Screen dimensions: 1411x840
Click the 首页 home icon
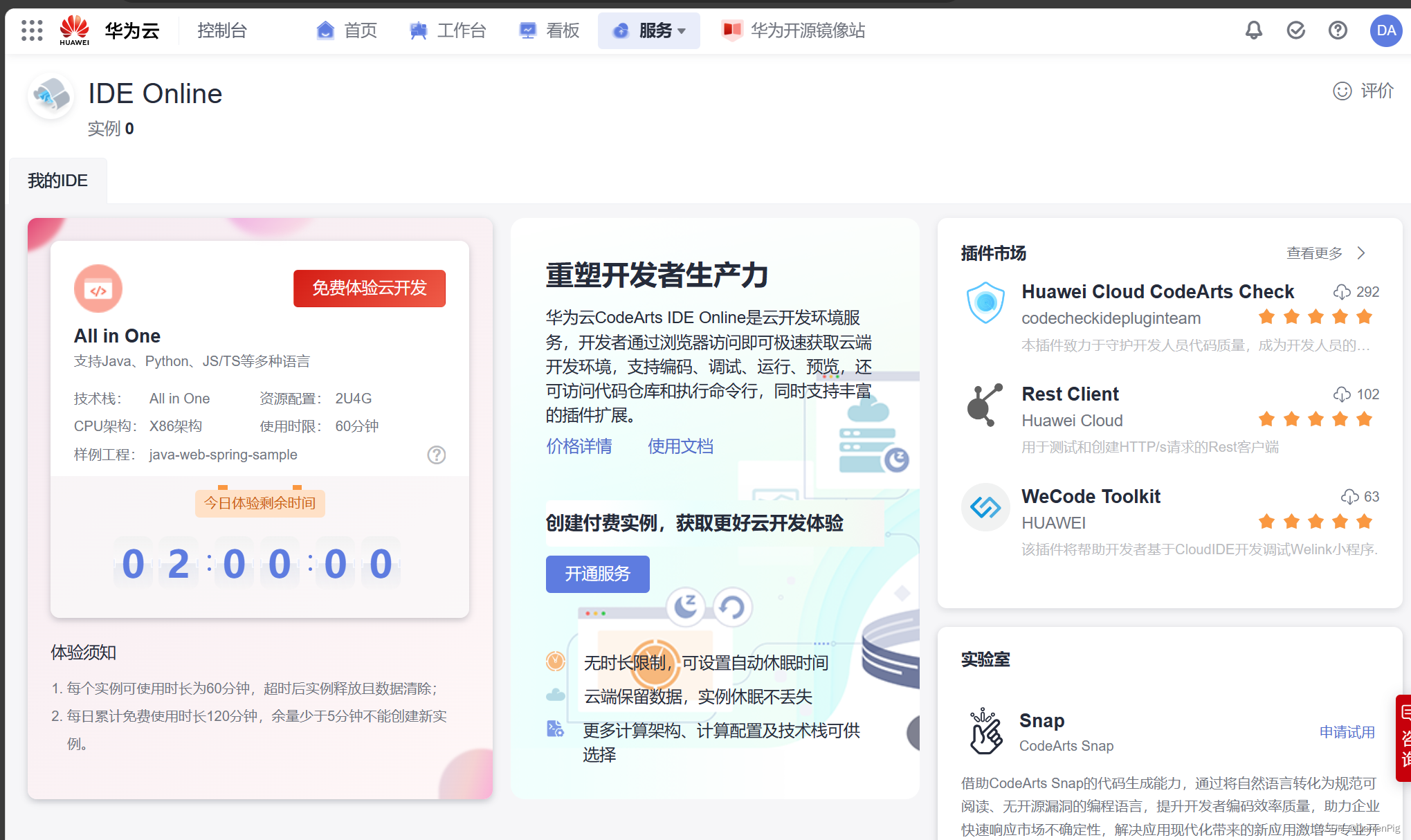[x=325, y=30]
